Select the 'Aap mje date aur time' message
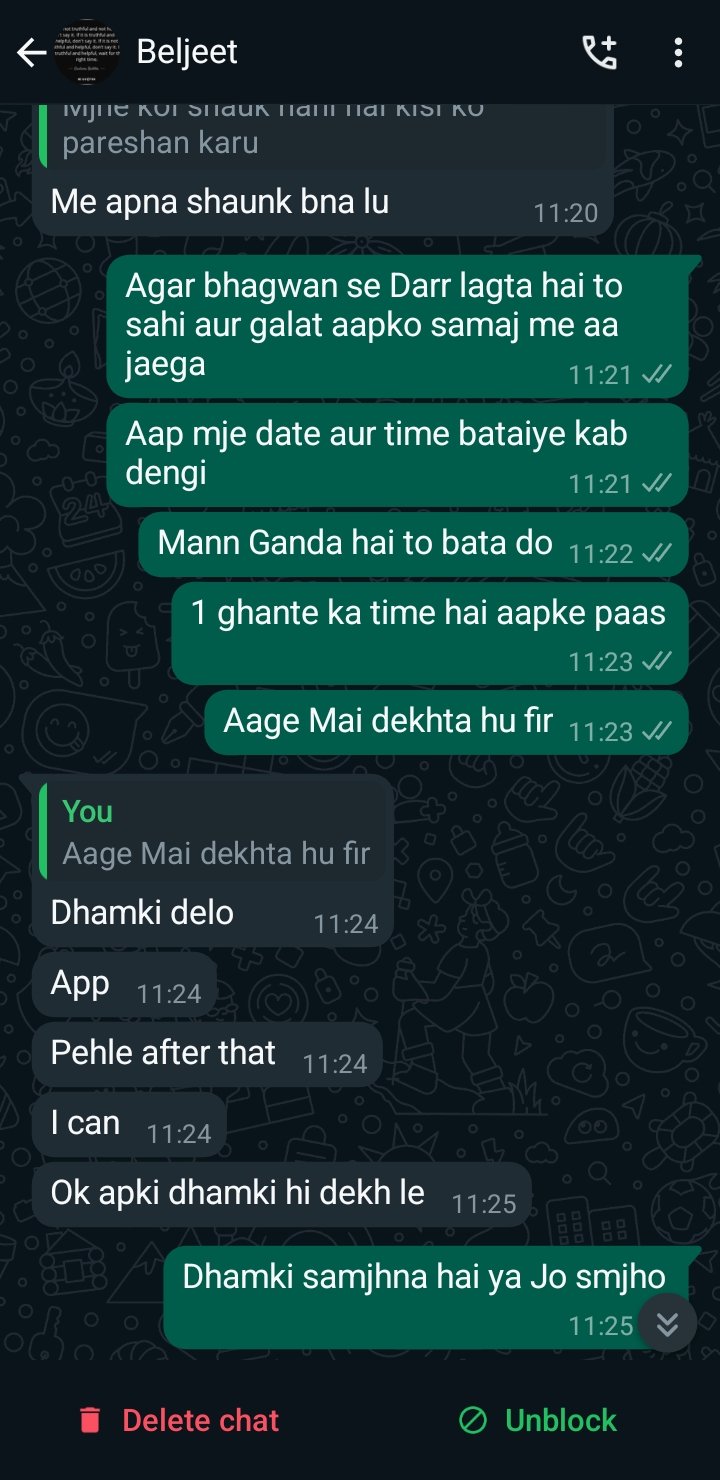This screenshot has width=720, height=1480. [398, 454]
